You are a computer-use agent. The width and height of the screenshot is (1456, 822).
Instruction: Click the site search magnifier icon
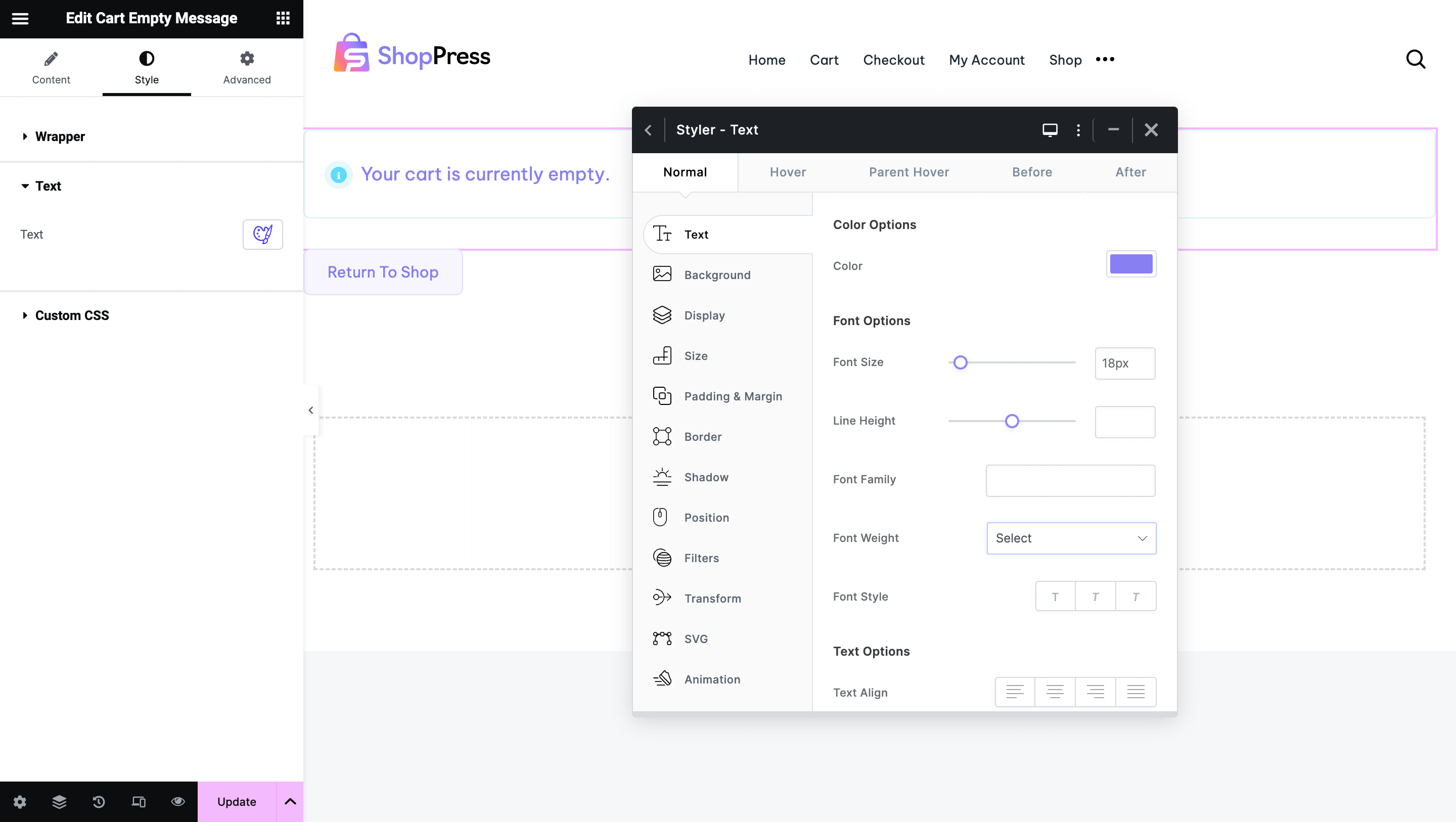[1416, 59]
